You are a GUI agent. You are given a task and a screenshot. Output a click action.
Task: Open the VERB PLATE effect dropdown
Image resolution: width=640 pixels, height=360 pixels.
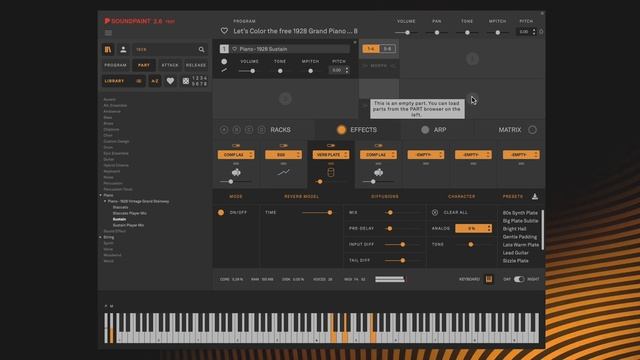[x=331, y=155]
